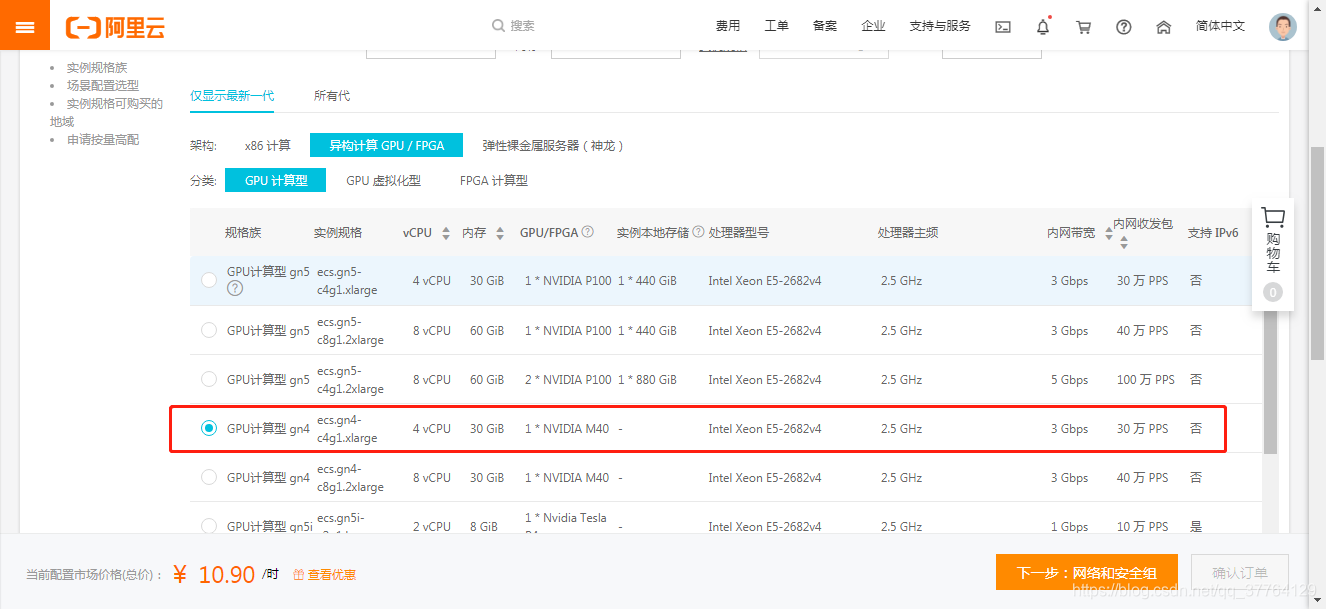Click the search magnifier icon
Screen dimensions: 1326x609
498,26
